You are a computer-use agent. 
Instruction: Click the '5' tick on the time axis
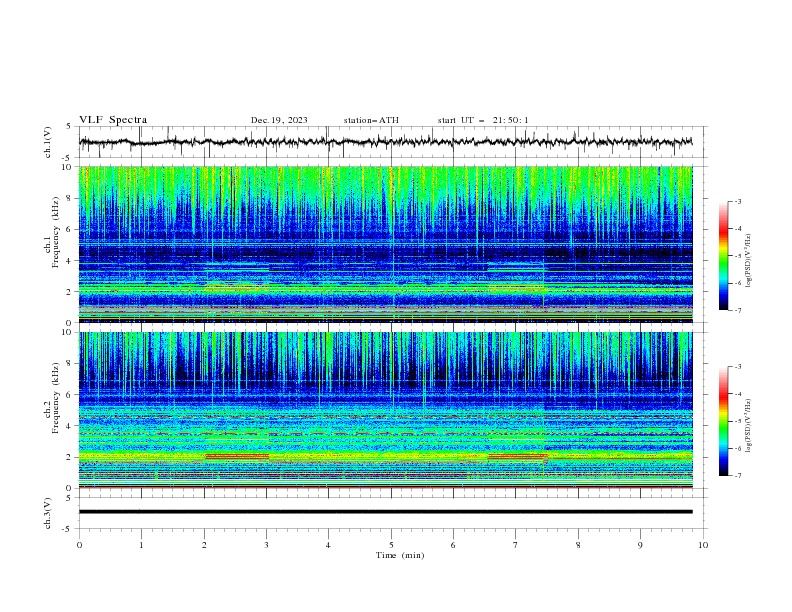(x=391, y=545)
